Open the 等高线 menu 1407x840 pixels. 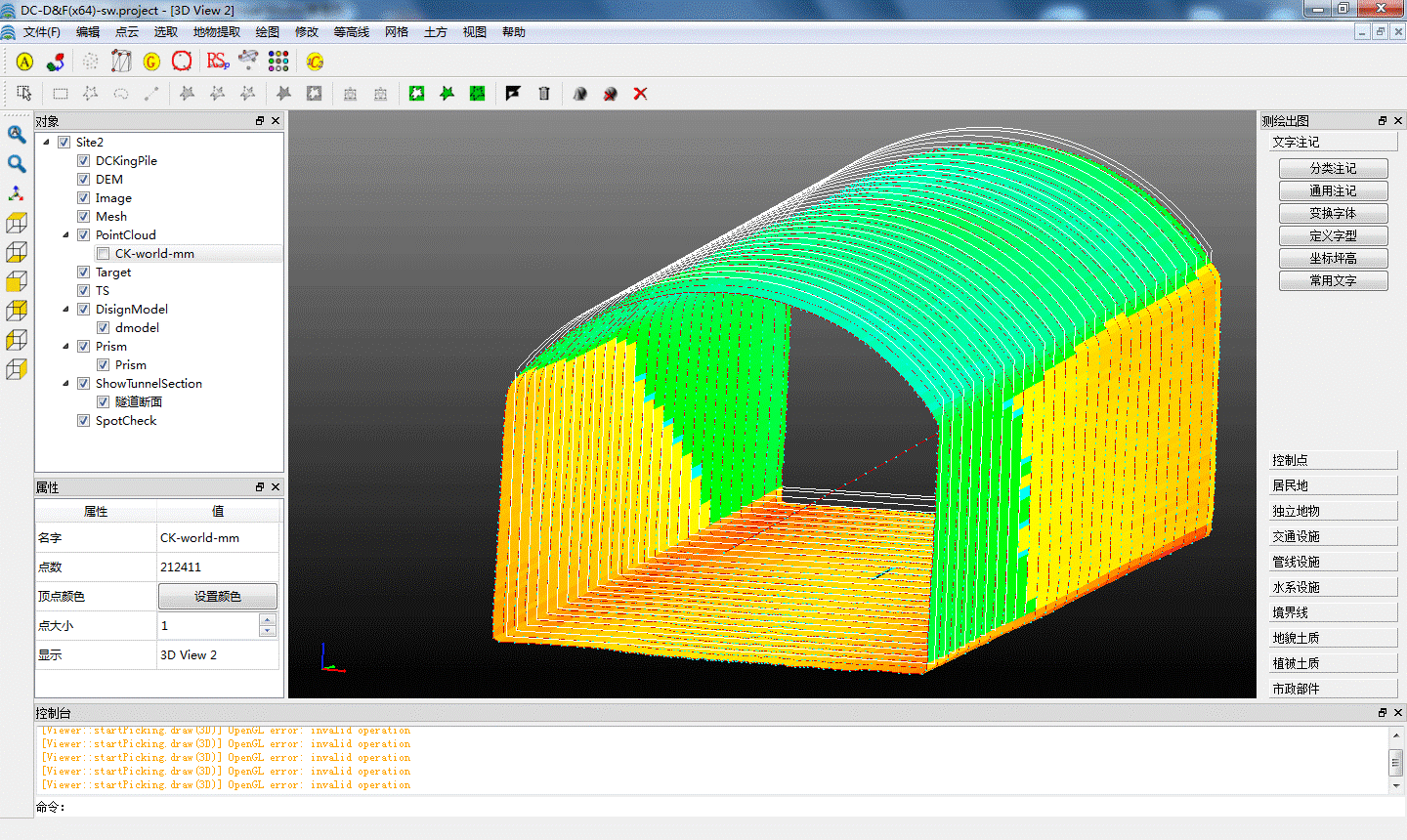click(x=351, y=32)
